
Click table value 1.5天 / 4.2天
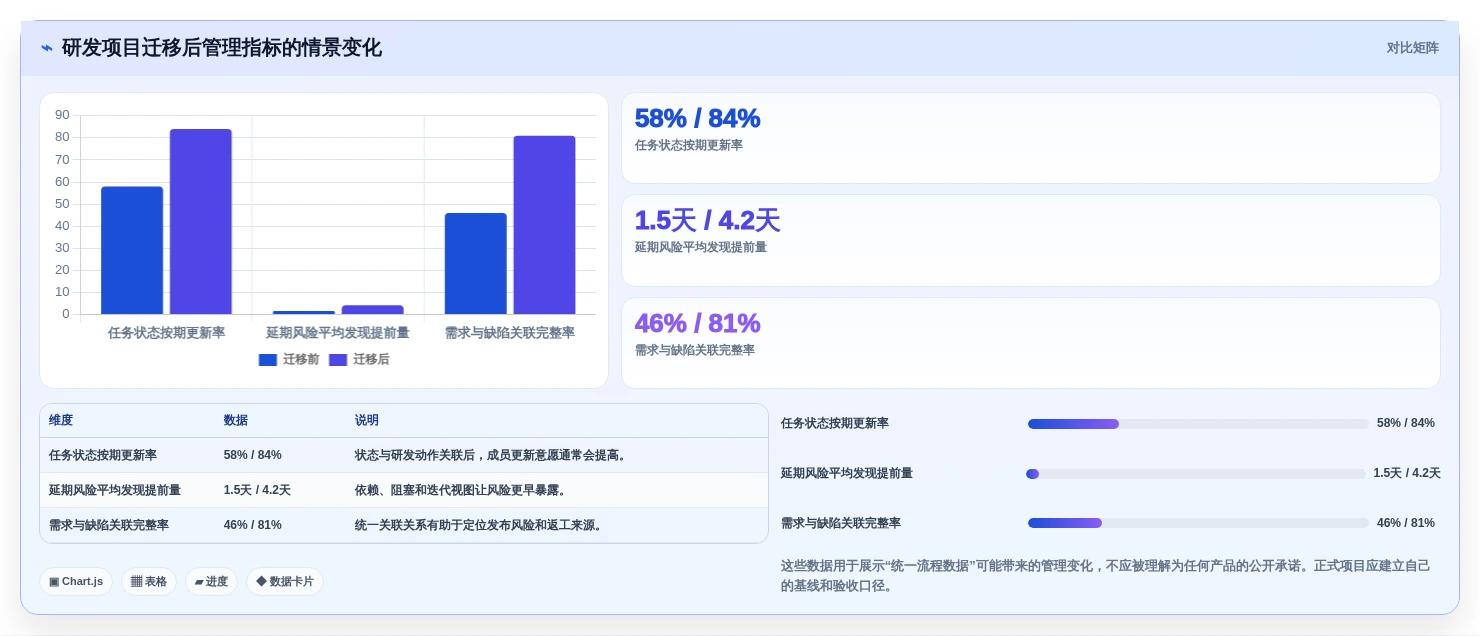[x=257, y=490]
